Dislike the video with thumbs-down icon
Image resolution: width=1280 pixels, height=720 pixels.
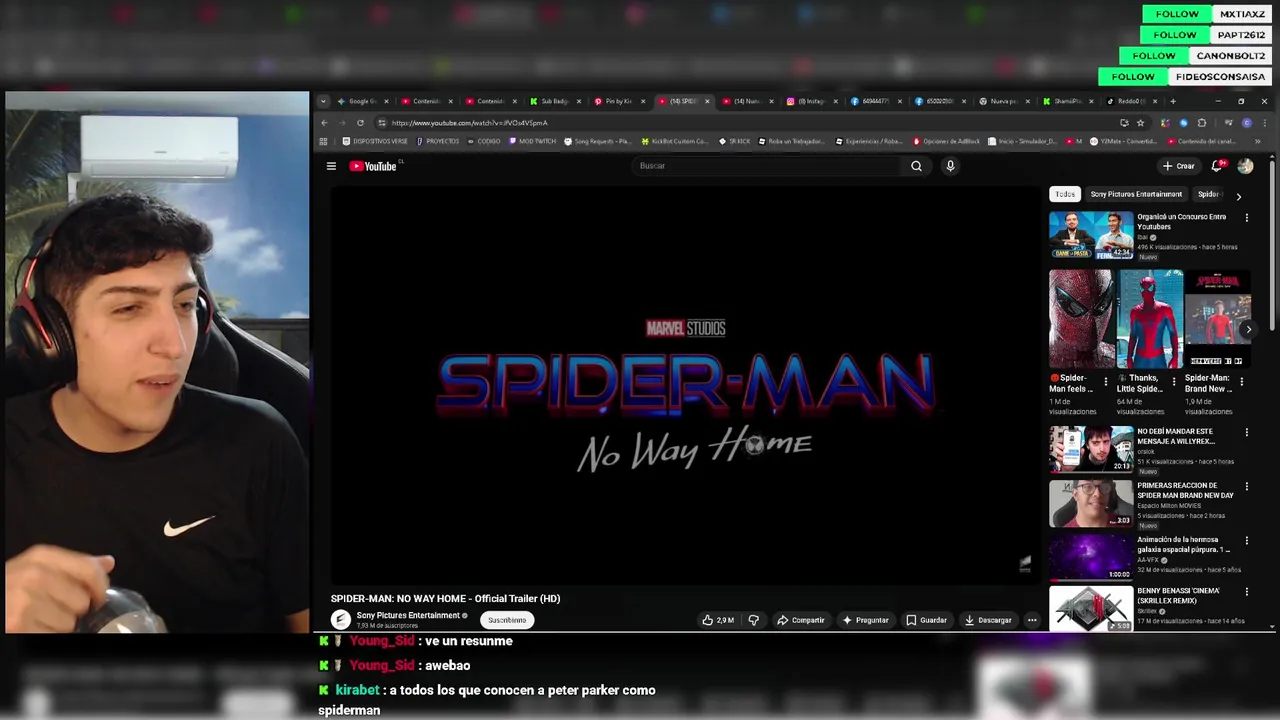point(753,620)
